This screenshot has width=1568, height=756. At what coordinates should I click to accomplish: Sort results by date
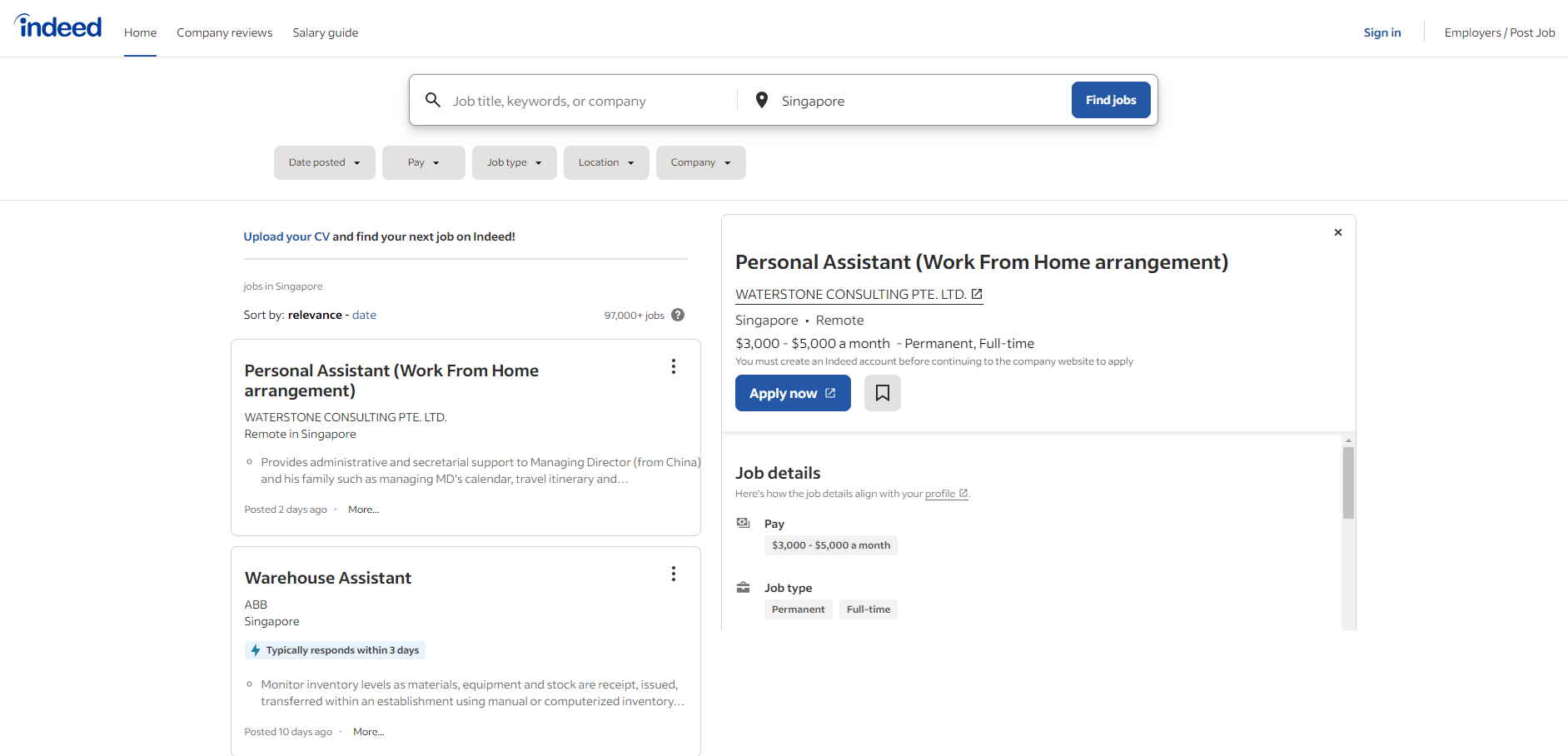click(364, 315)
